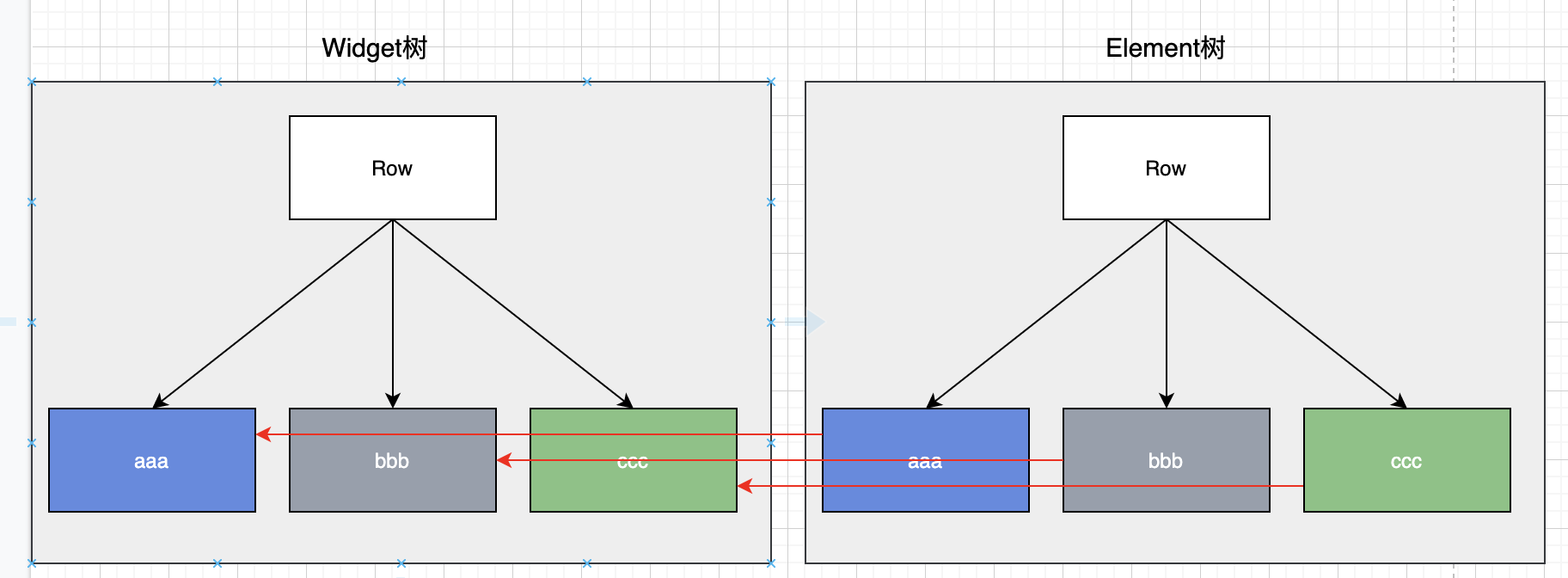Screen dimensions: 1568x578
Task: Select the blue aaa box in the Widget tree
Action: 152,460
